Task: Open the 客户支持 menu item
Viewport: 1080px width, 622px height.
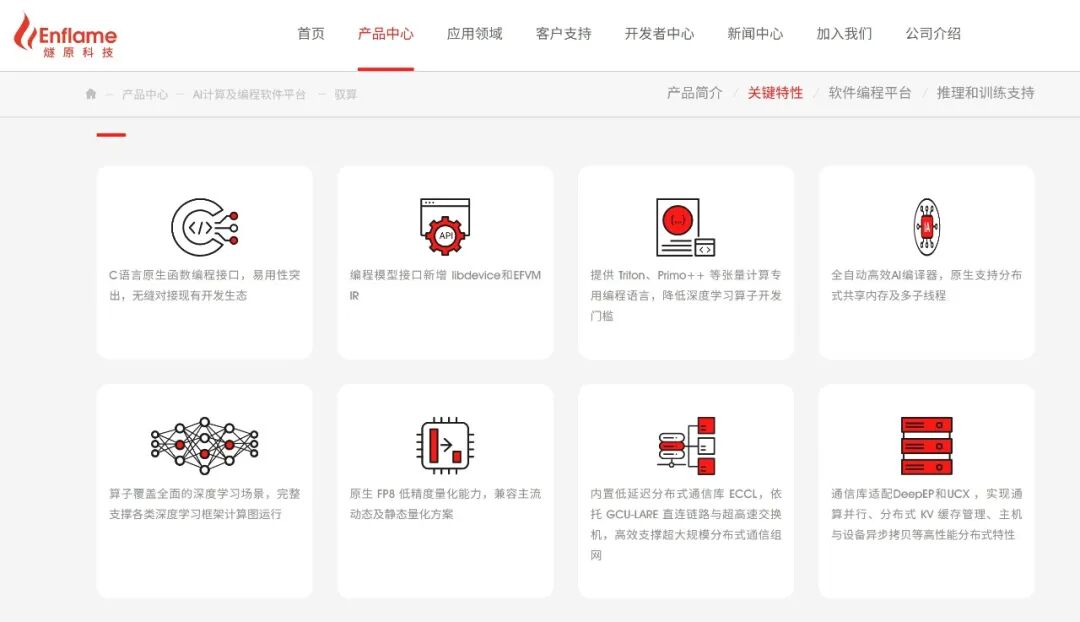Action: click(563, 34)
